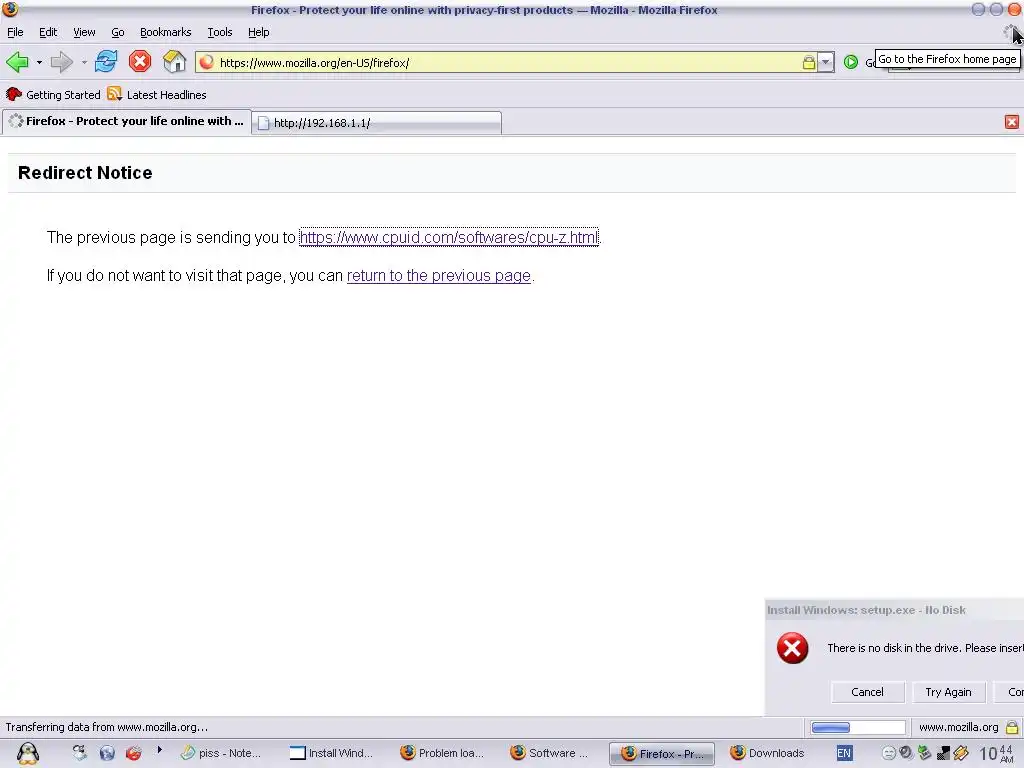
Task: Switch to the Downloads taskbar item
Action: (768, 753)
